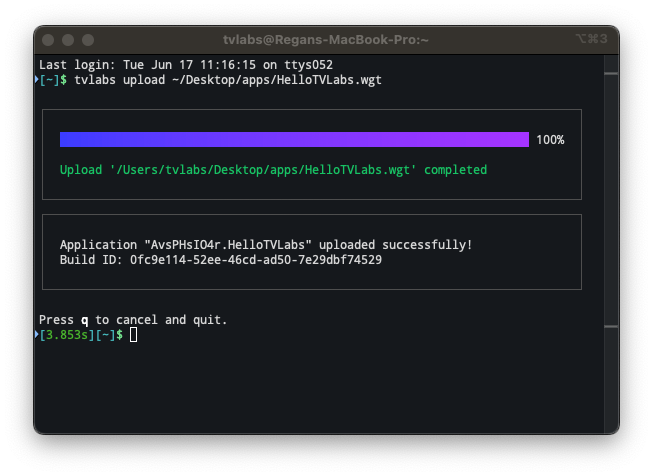Viewport: 653px width, 476px height.
Task: Click the terminal minimize window button
Action: [x=68, y=40]
